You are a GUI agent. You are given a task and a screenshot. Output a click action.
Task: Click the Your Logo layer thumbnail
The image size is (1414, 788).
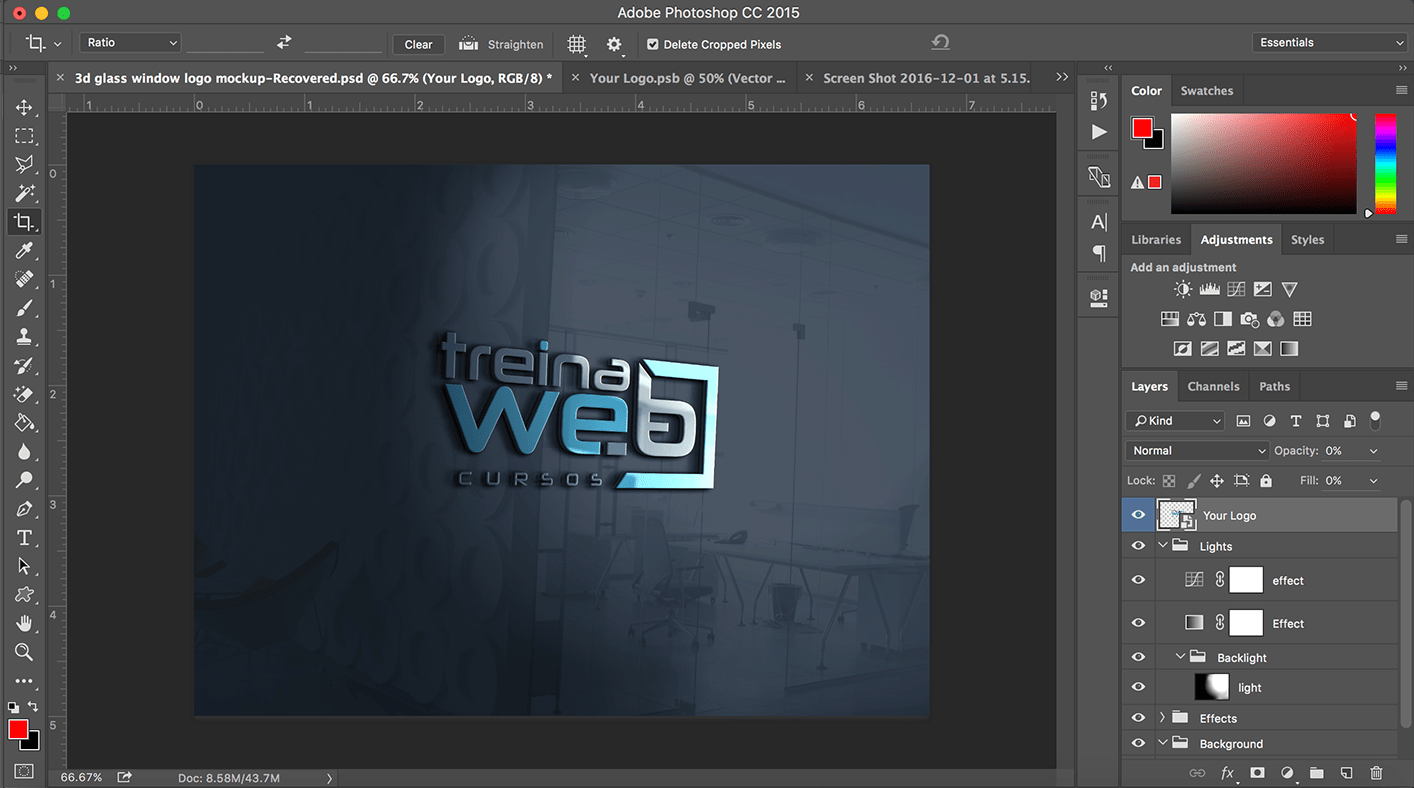1176,515
